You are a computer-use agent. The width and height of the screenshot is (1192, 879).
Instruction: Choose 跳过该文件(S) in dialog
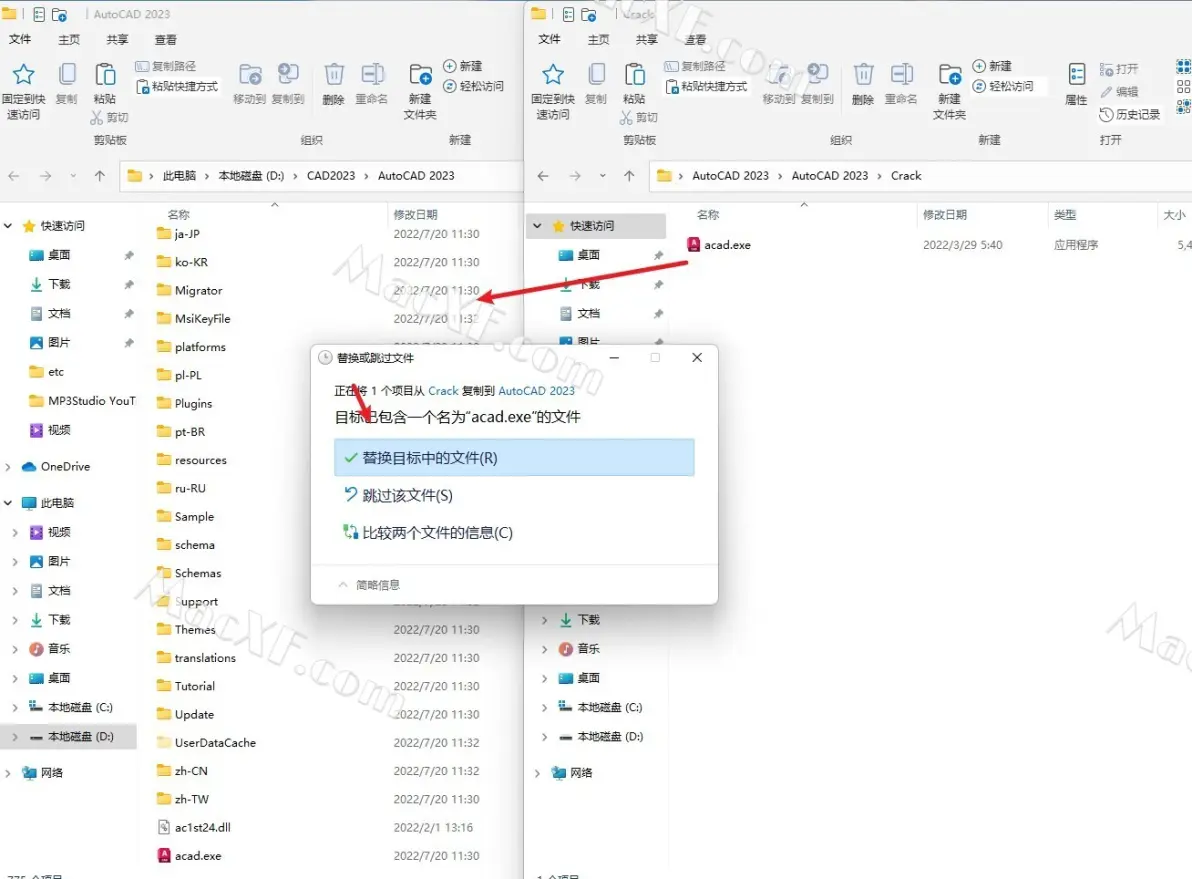pyautogui.click(x=514, y=496)
